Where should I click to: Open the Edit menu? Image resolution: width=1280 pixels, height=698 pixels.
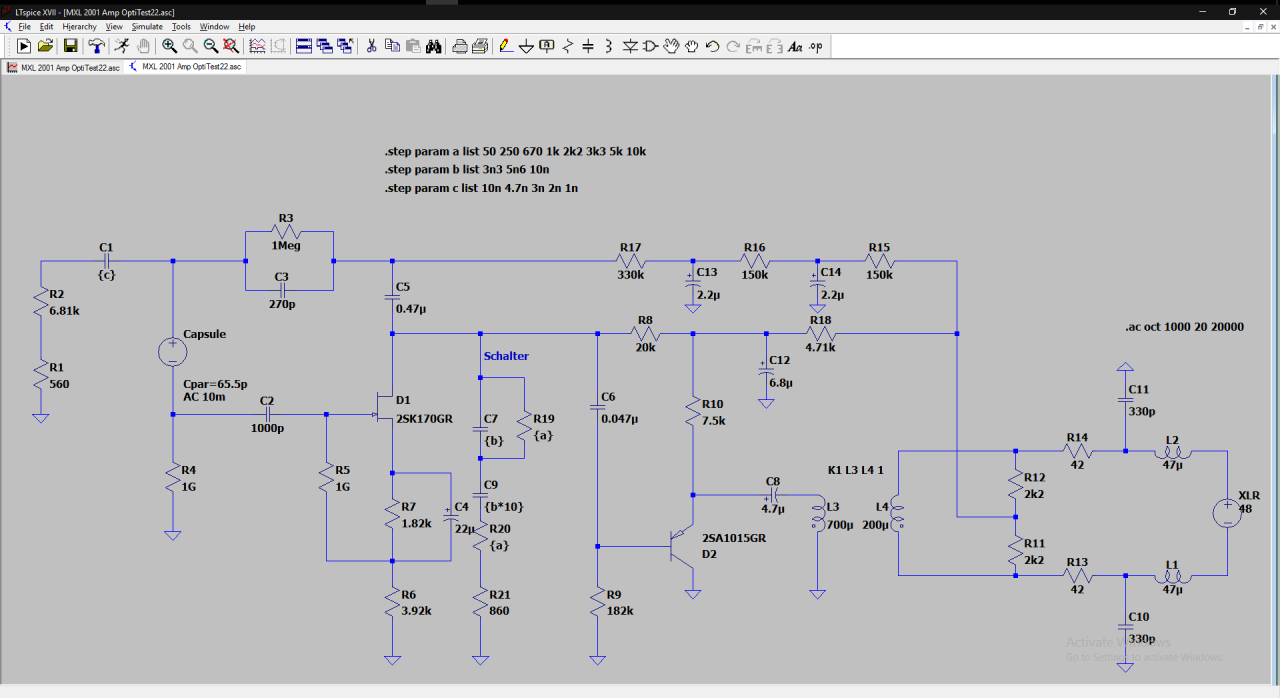coord(47,26)
